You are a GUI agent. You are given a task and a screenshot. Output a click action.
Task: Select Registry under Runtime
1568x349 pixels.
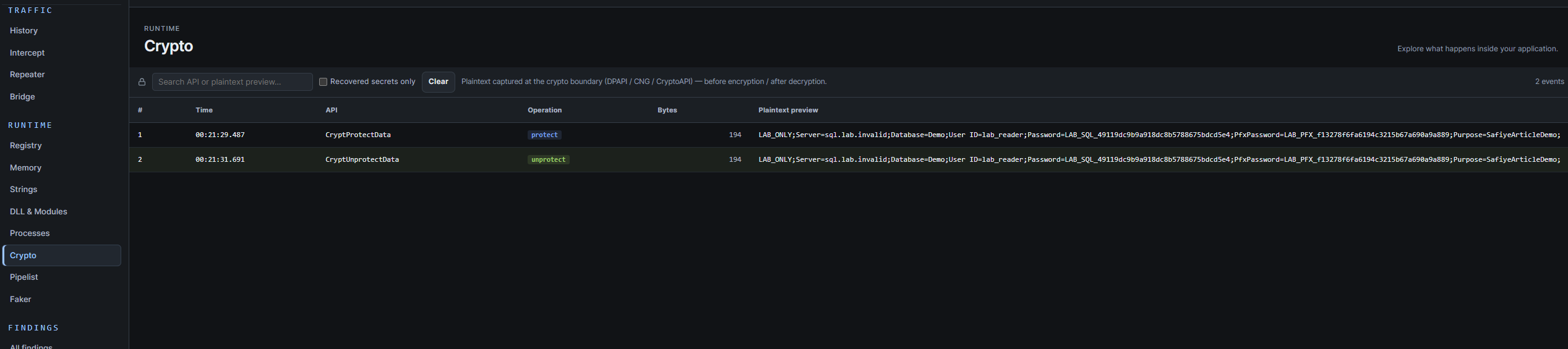tap(25, 145)
